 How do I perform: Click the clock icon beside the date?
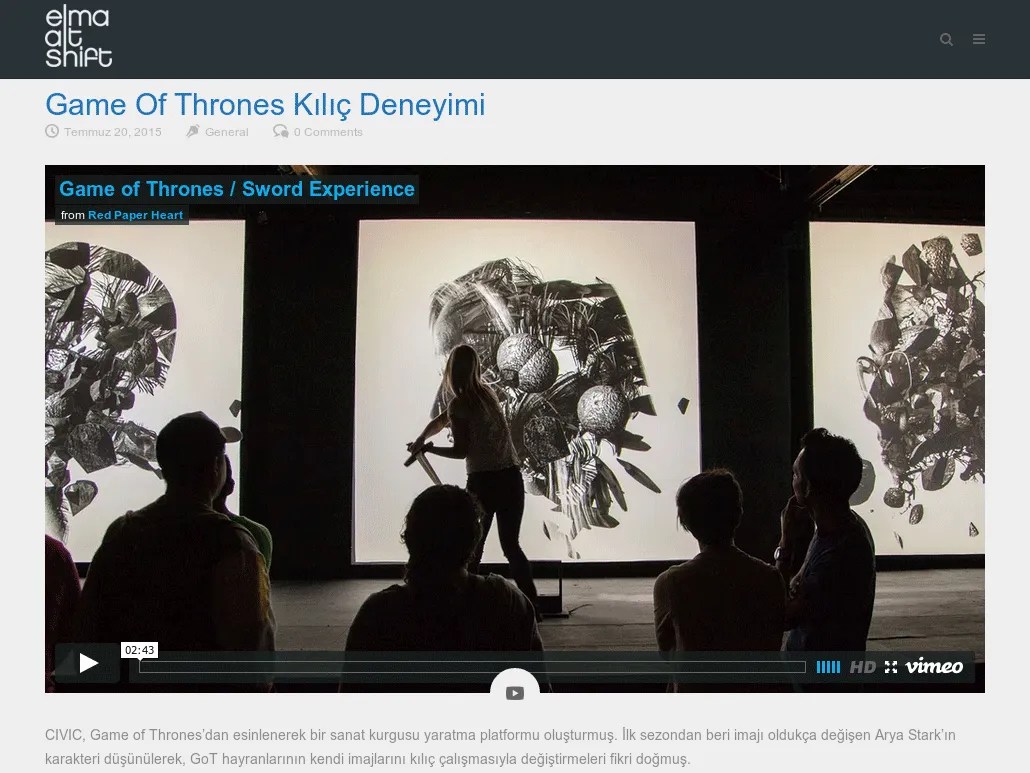click(x=52, y=131)
